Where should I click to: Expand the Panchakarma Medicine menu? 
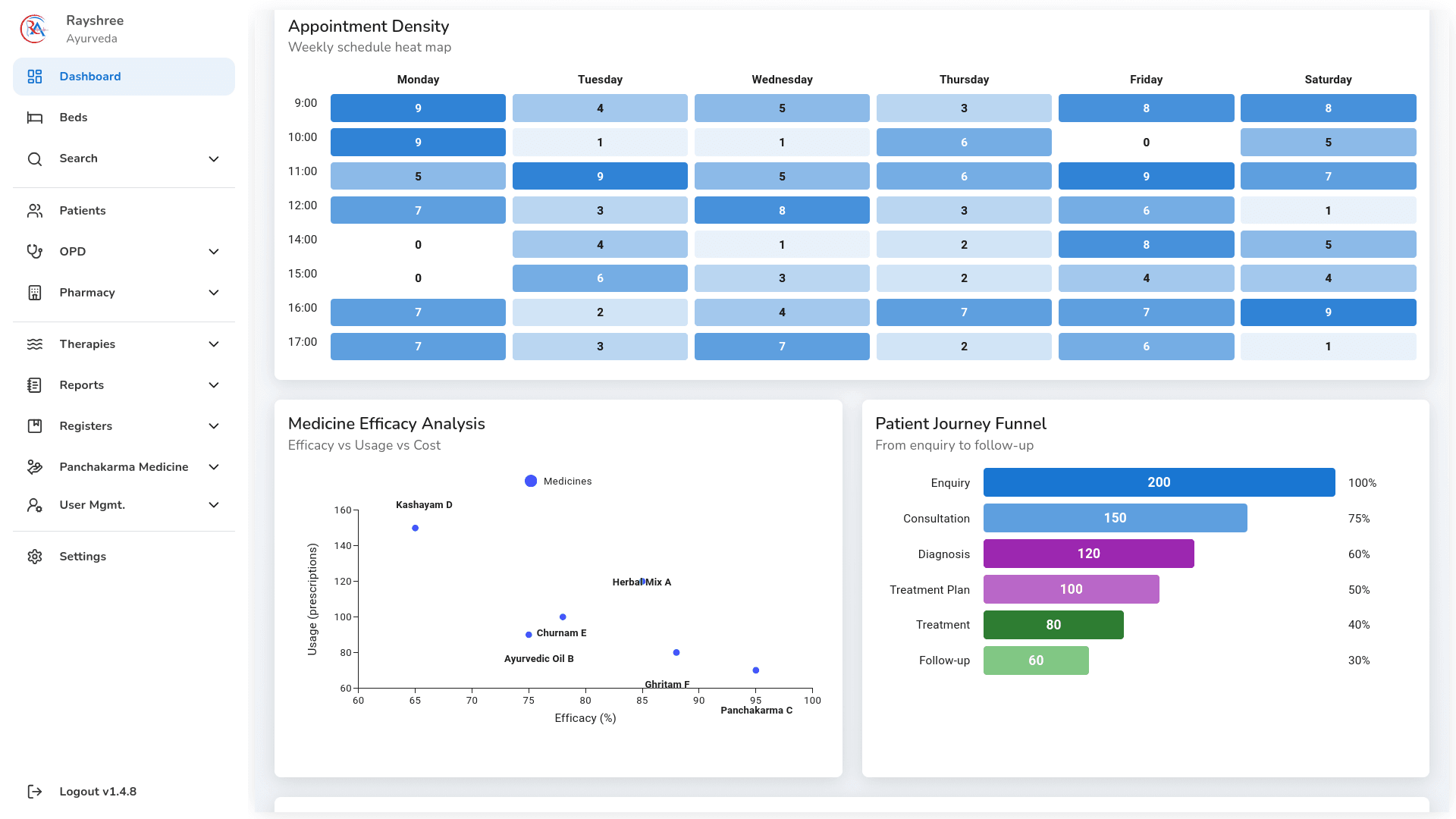pyautogui.click(x=213, y=466)
